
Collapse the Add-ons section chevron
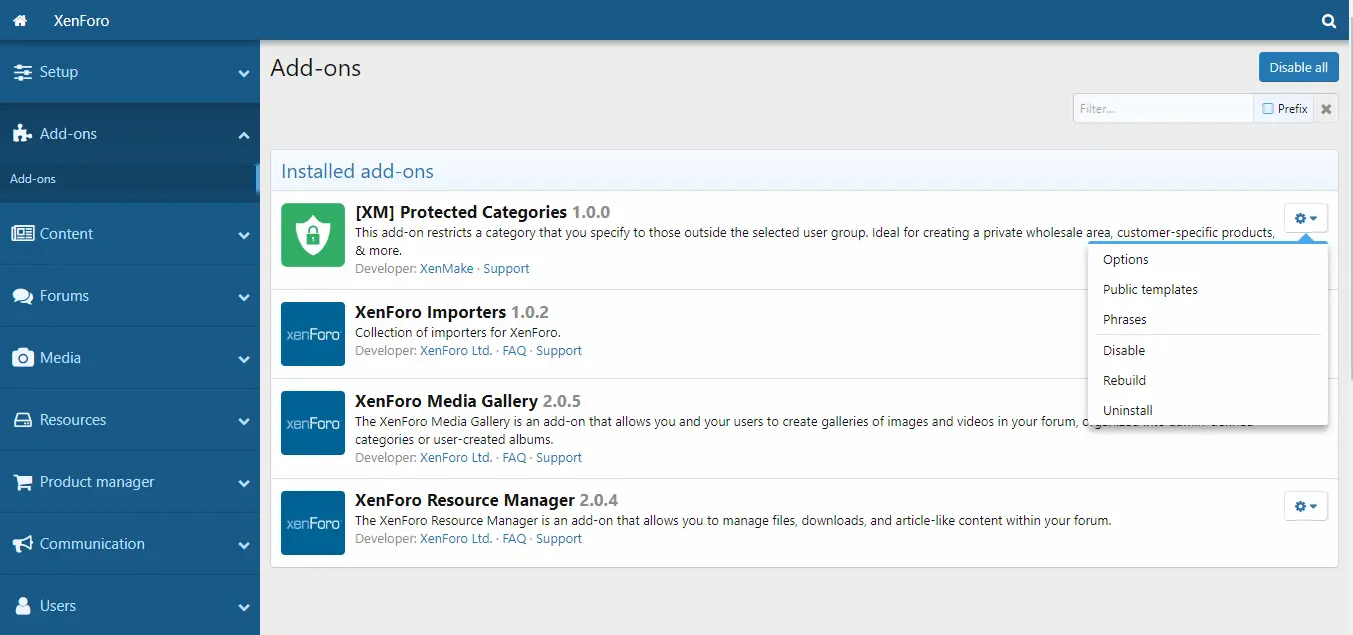tap(244, 135)
